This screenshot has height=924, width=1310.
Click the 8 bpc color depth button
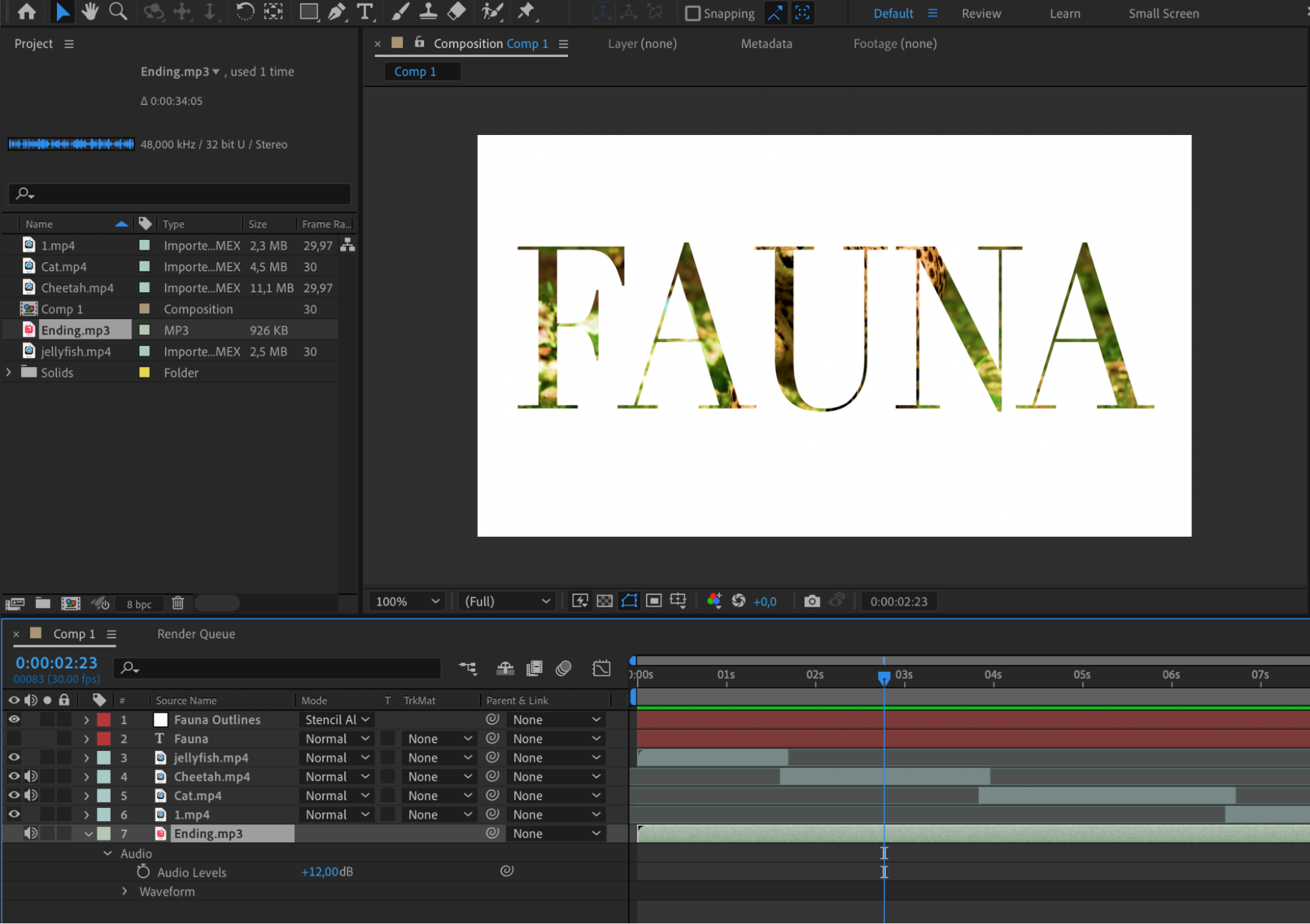pyautogui.click(x=139, y=604)
